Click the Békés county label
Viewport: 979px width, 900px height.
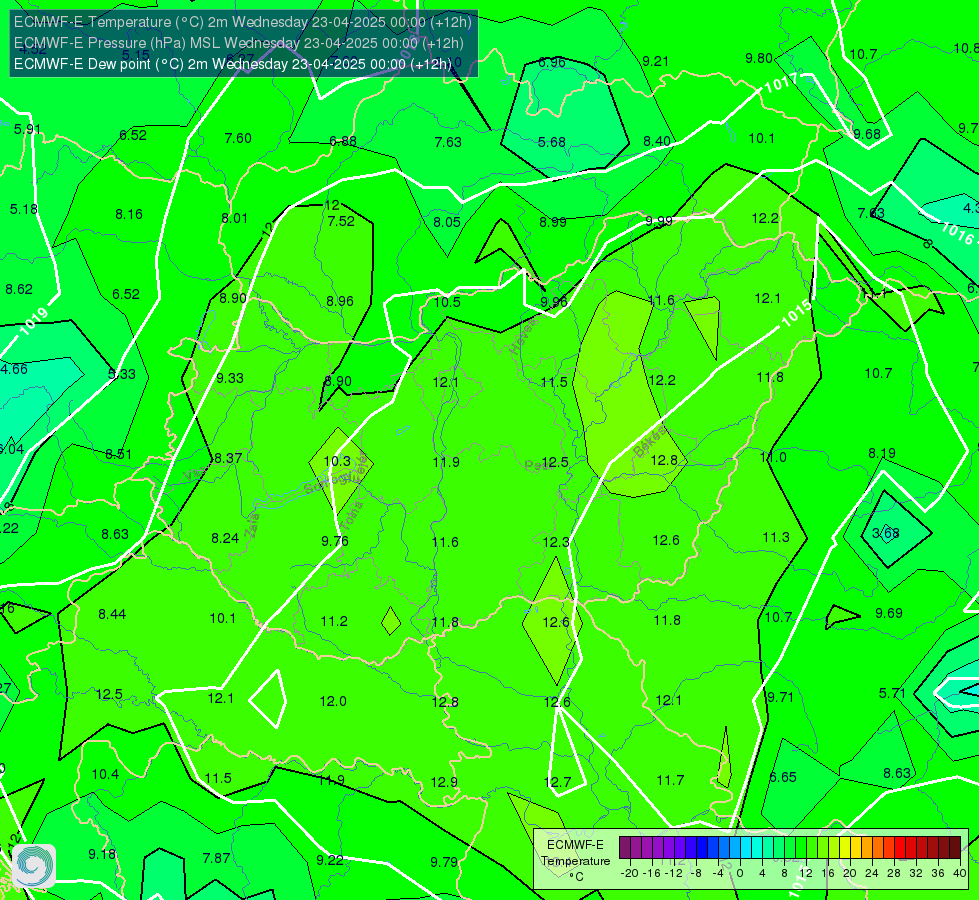tap(649, 443)
